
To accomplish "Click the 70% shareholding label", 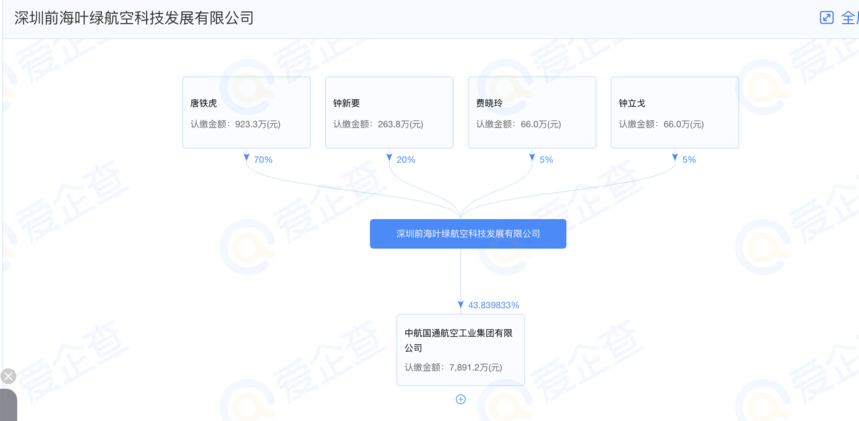I will [x=263, y=160].
